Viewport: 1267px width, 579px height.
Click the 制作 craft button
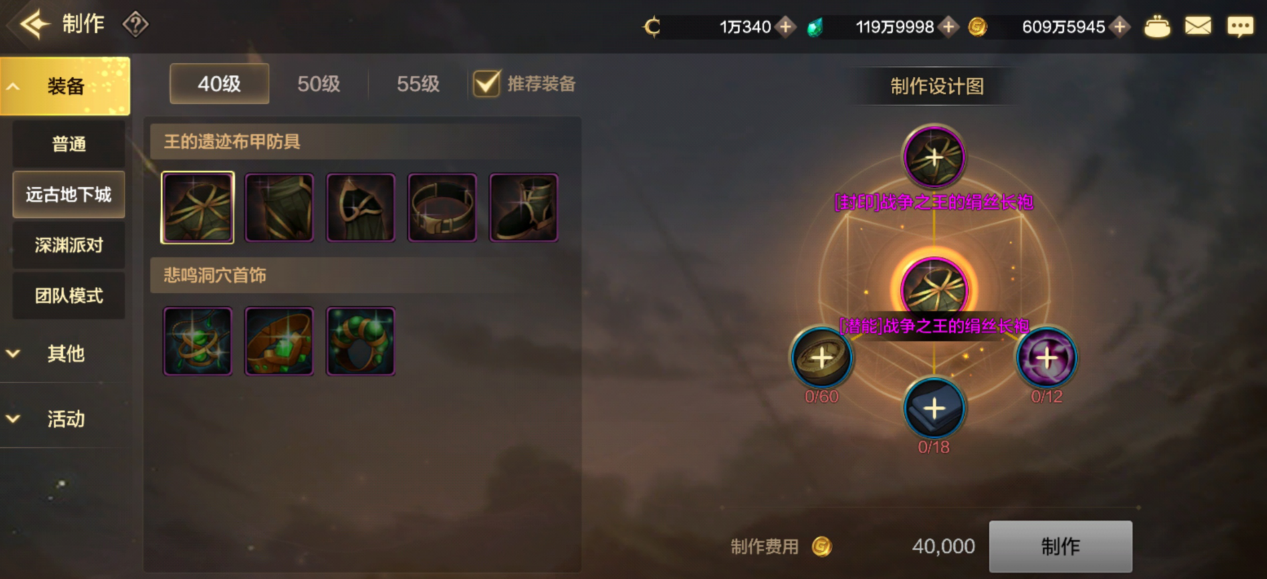point(1060,546)
